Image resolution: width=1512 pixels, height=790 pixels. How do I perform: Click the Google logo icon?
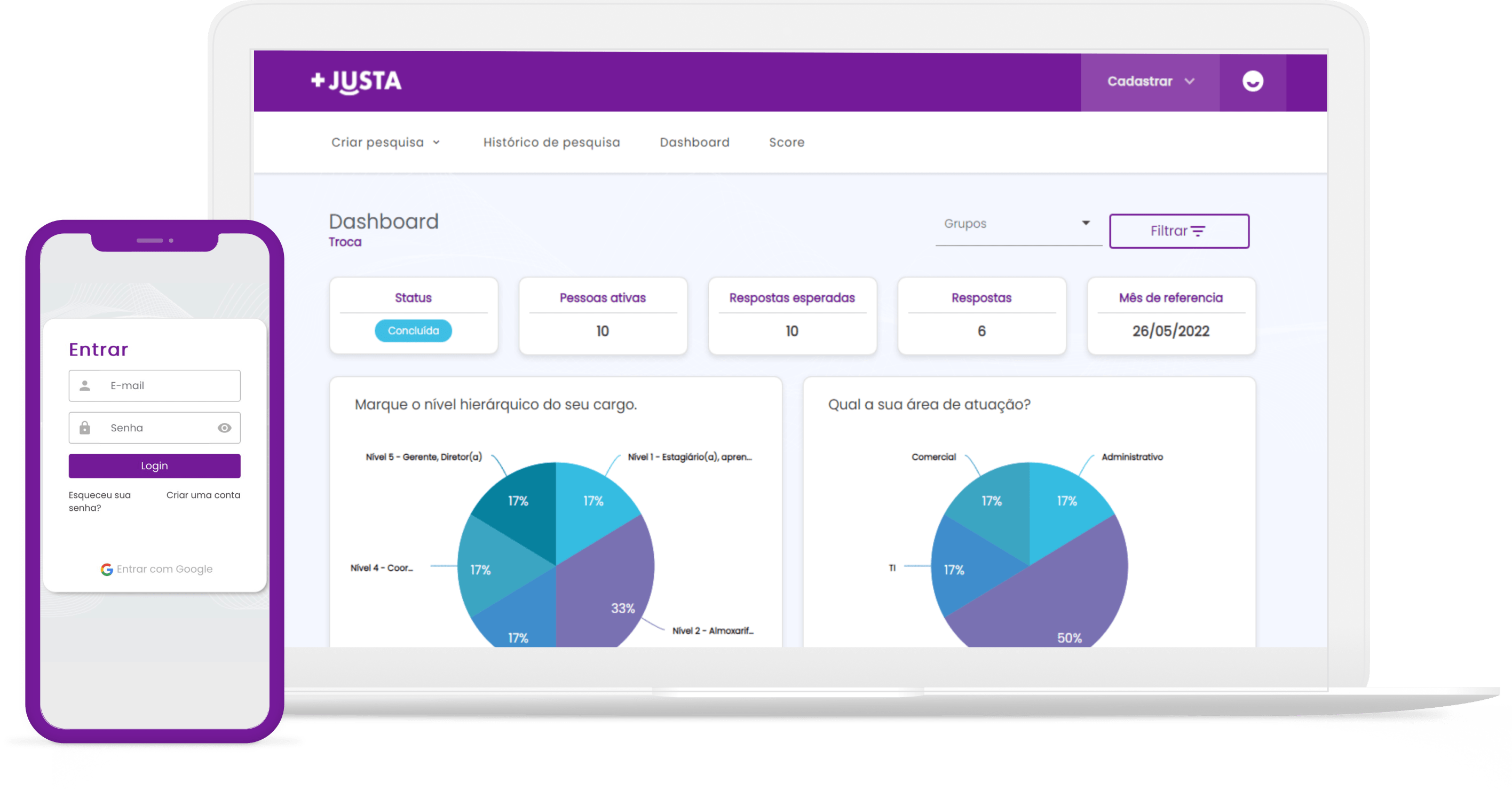click(107, 570)
